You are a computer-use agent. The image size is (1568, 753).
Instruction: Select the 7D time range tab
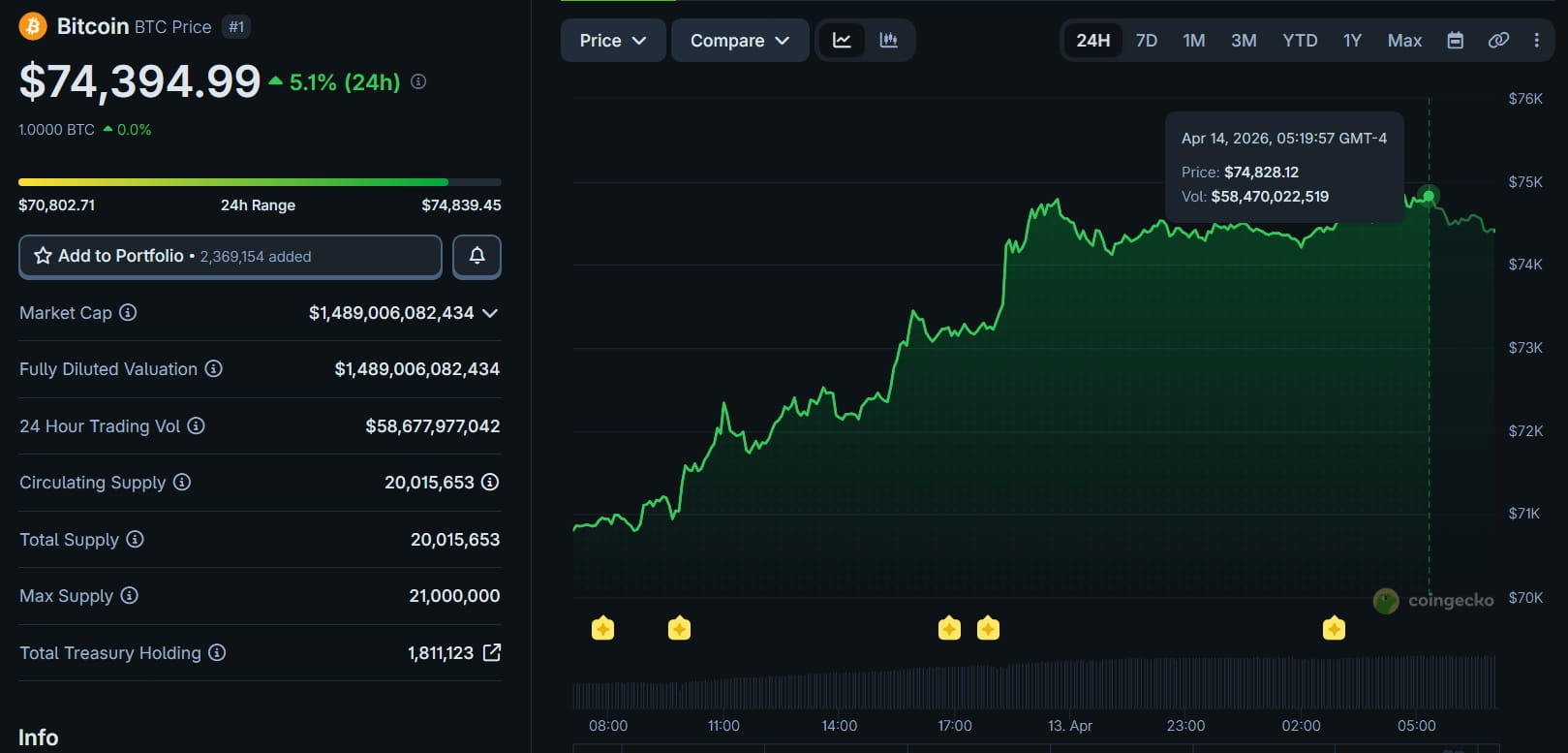tap(1146, 41)
